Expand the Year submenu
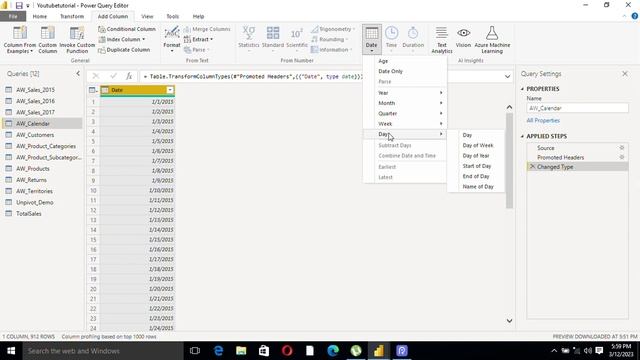The height and width of the screenshot is (360, 640). tap(405, 93)
